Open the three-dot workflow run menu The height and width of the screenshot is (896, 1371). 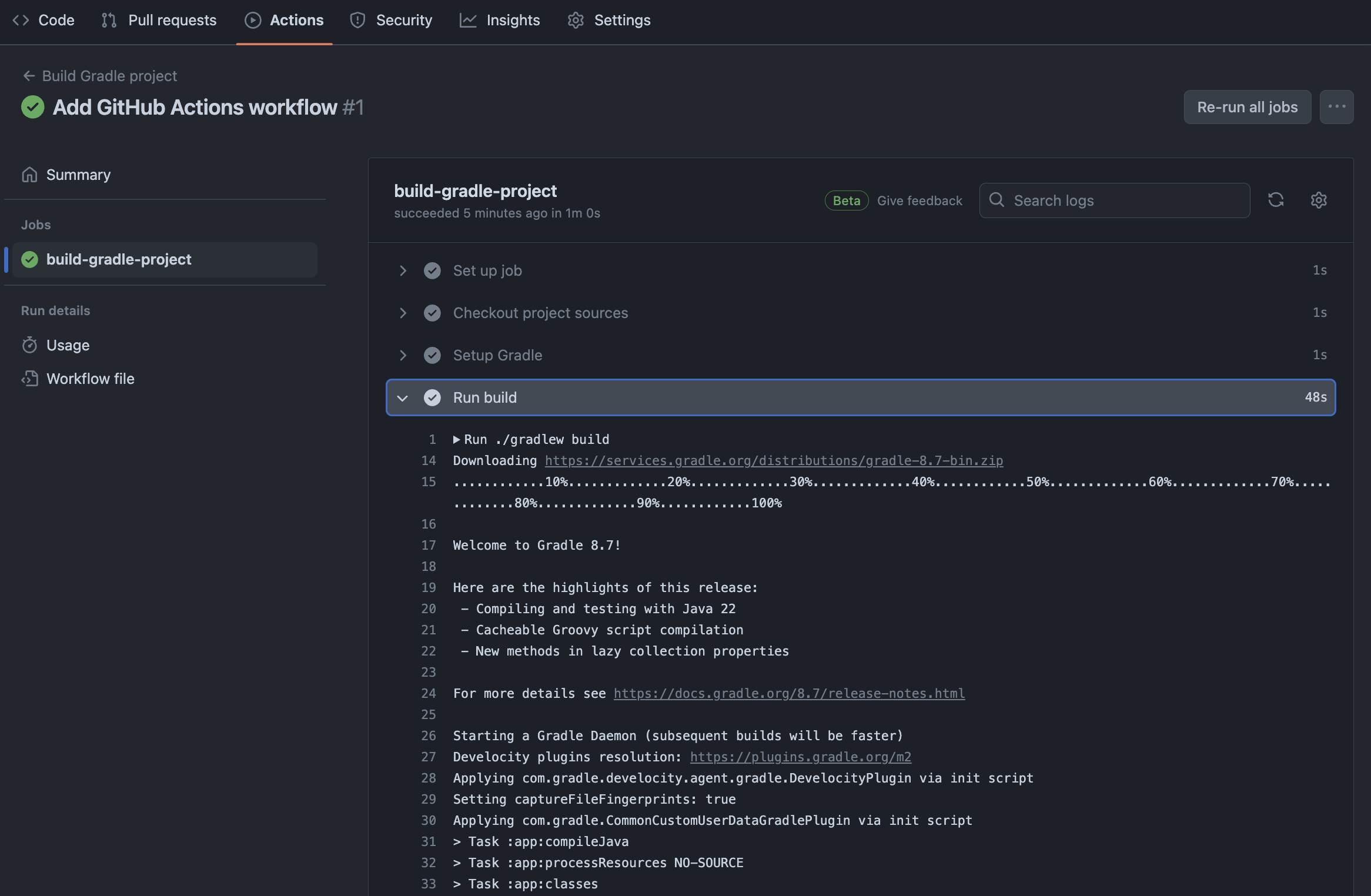coord(1336,107)
